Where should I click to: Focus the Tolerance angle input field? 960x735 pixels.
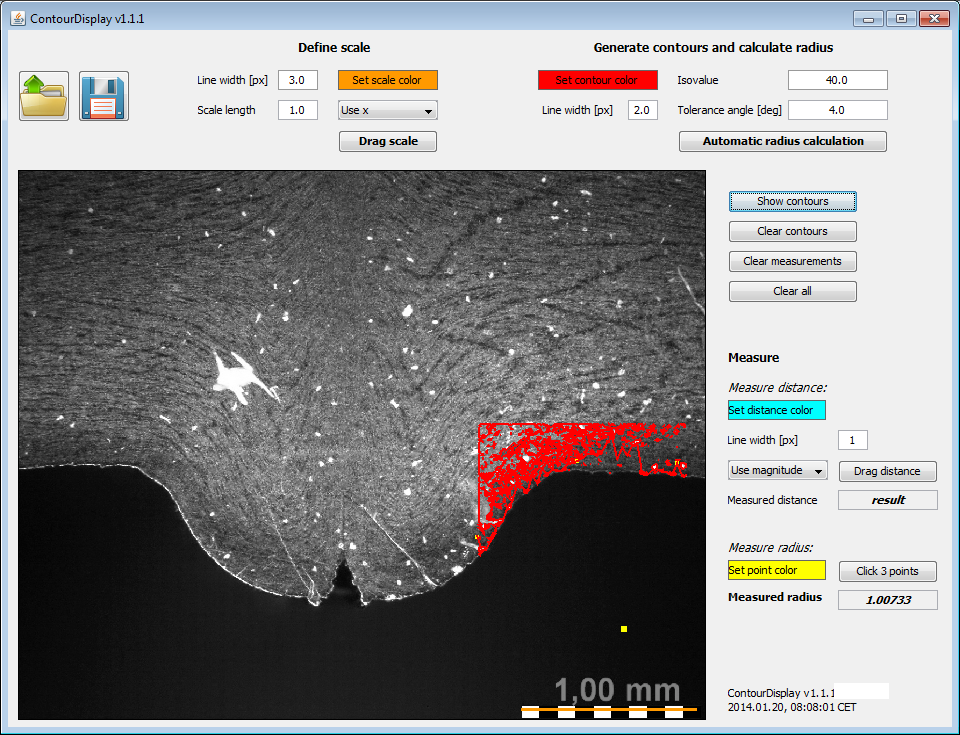tap(837, 110)
